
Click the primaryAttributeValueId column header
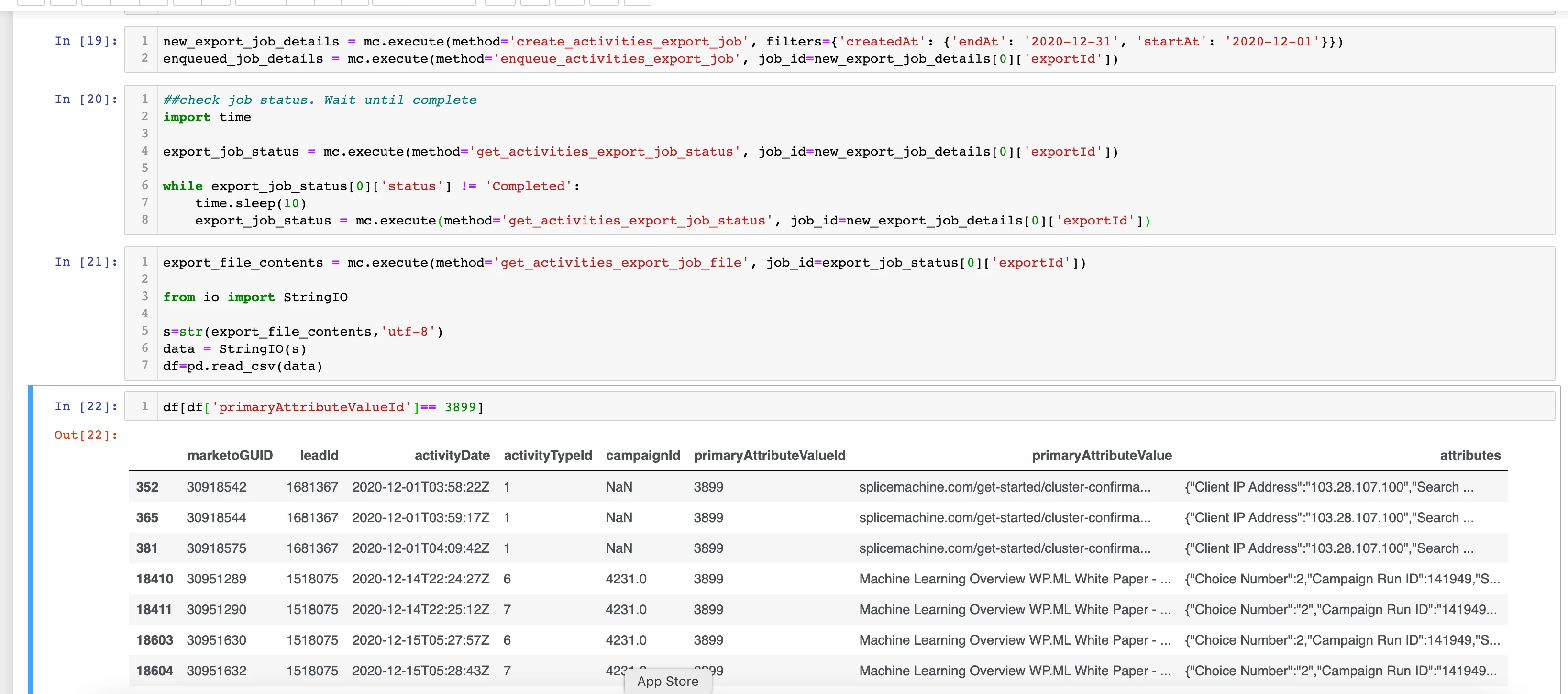point(769,455)
